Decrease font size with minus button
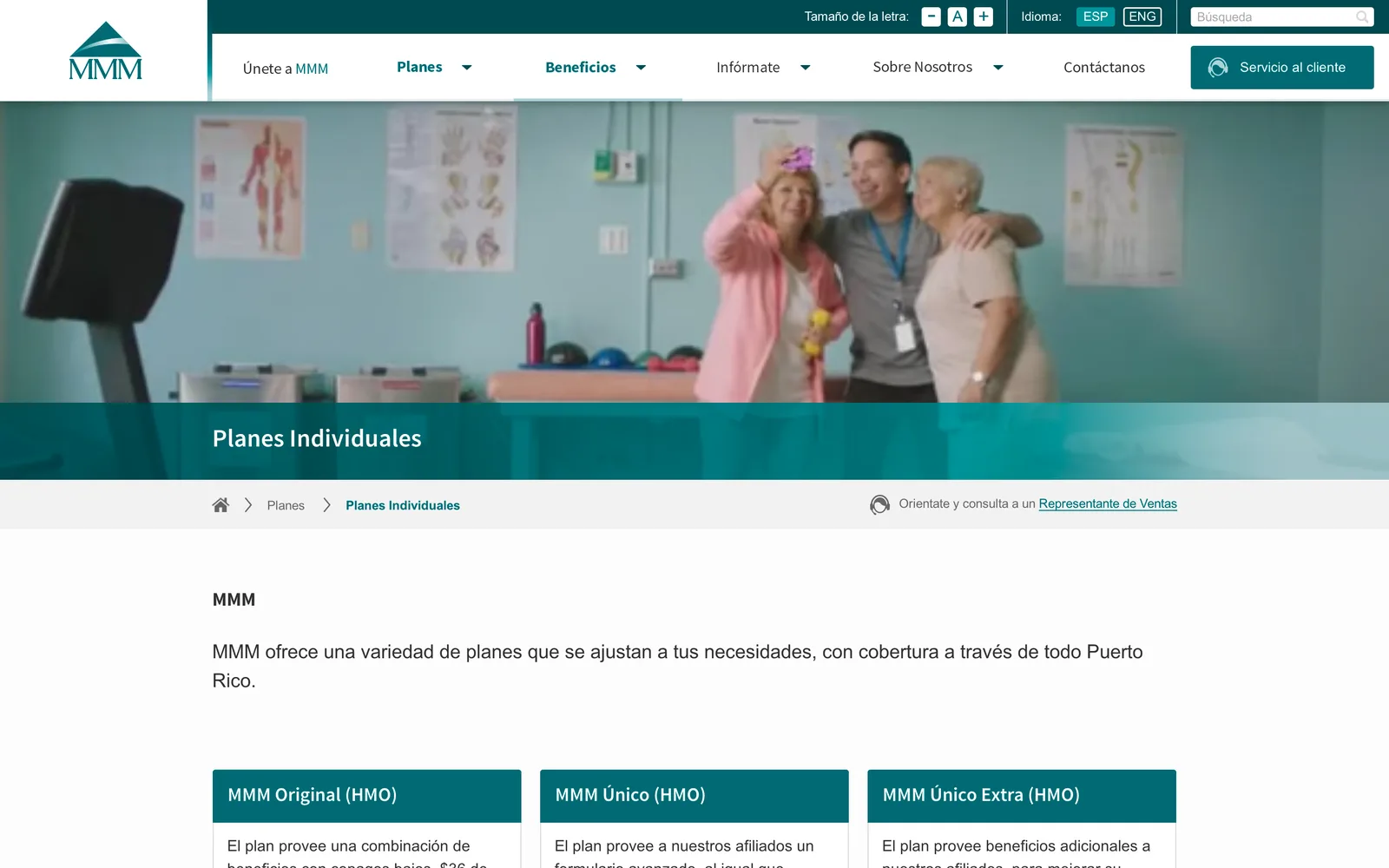1389x868 pixels. coord(931,16)
